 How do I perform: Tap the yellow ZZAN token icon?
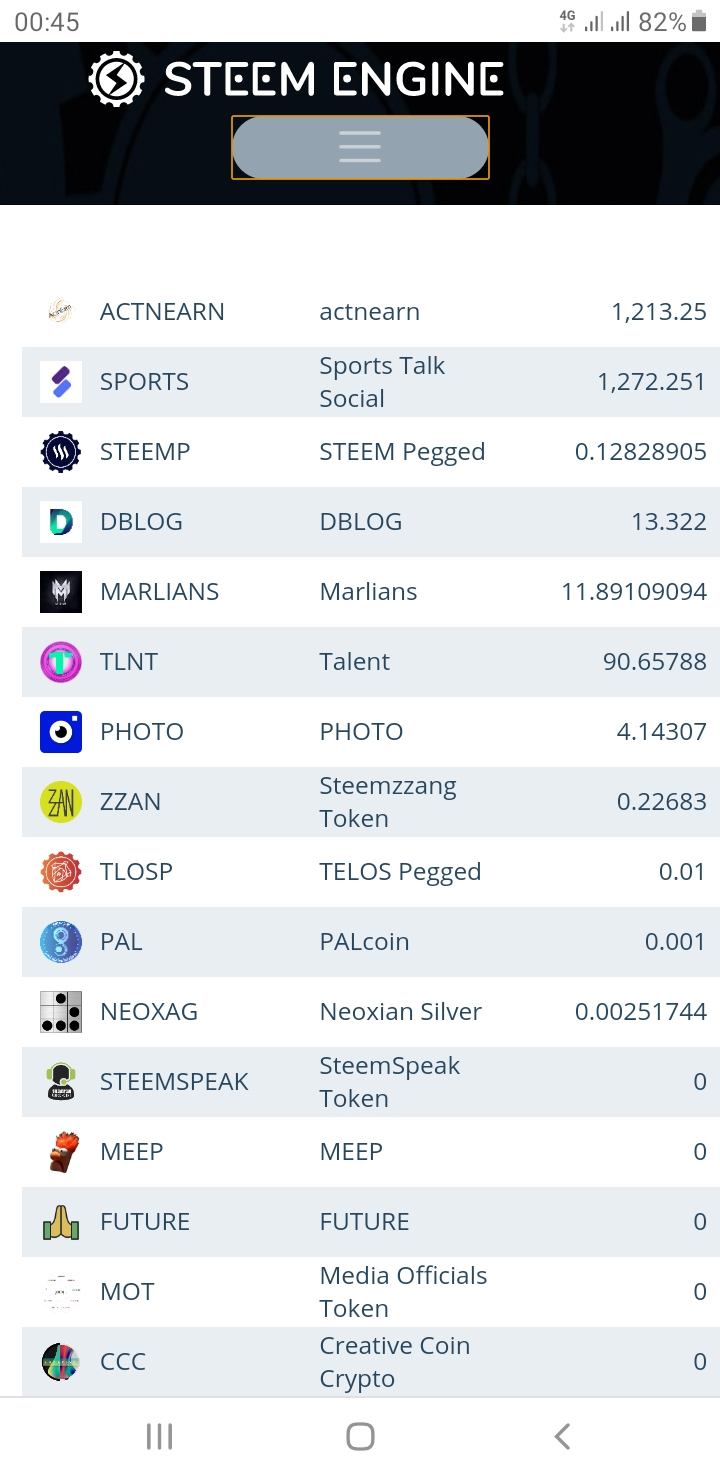pos(61,802)
